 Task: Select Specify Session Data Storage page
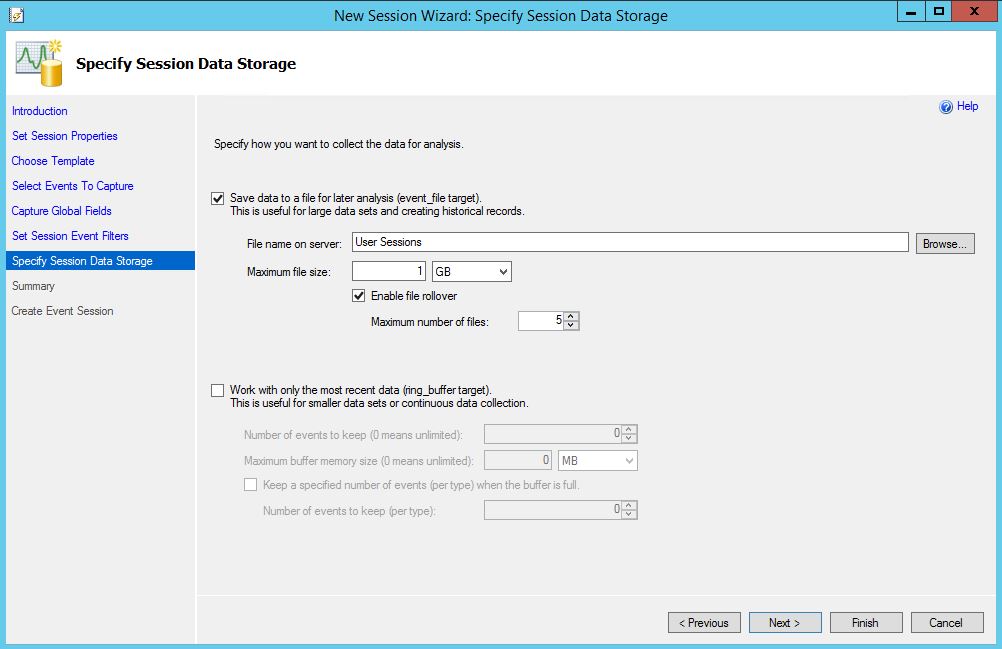[100, 261]
